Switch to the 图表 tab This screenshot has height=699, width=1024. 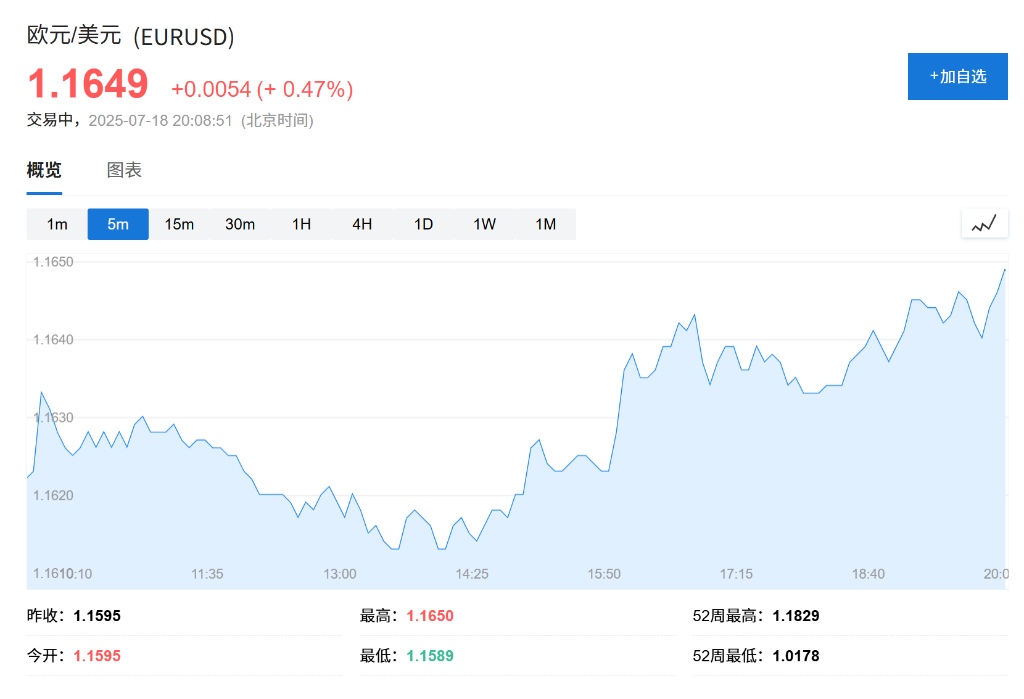pyautogui.click(x=122, y=170)
